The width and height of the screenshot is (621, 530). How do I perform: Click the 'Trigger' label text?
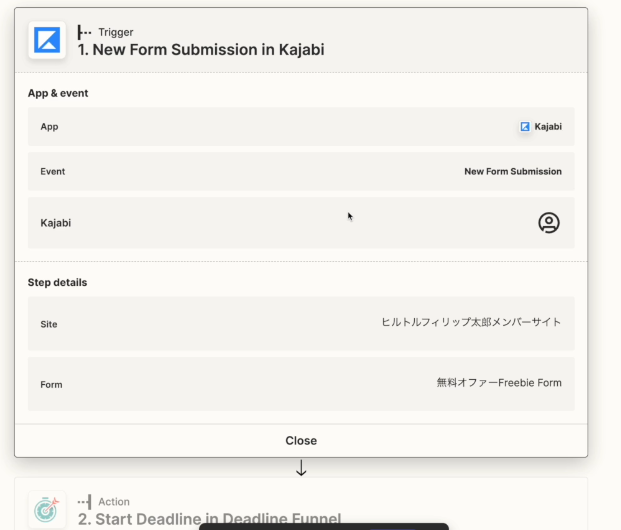point(116,32)
